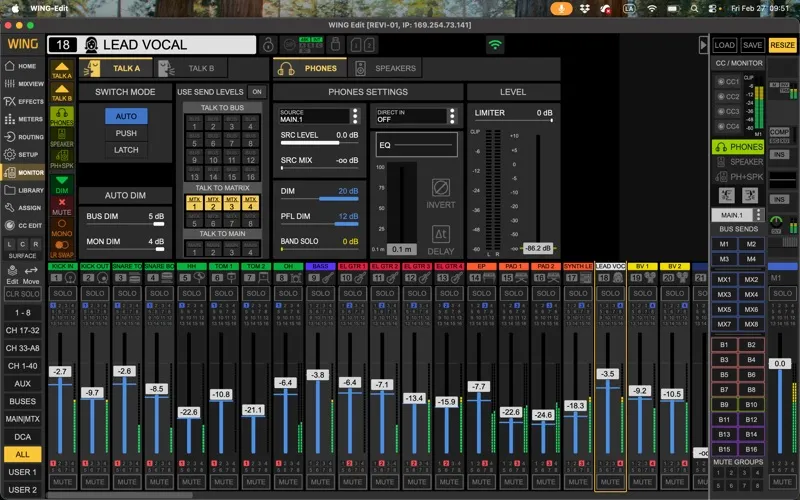Viewport: 800px width, 500px height.
Task: Click the phones EQ display box
Action: tap(417, 145)
